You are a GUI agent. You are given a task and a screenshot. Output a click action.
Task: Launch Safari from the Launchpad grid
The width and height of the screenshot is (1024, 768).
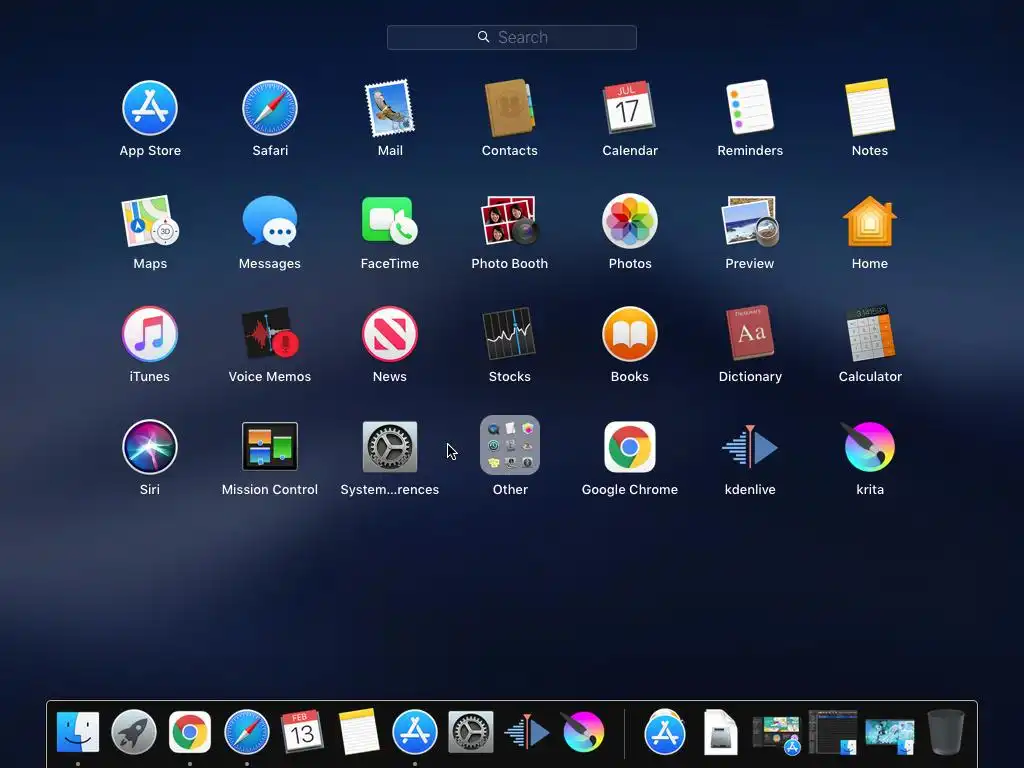(270, 108)
